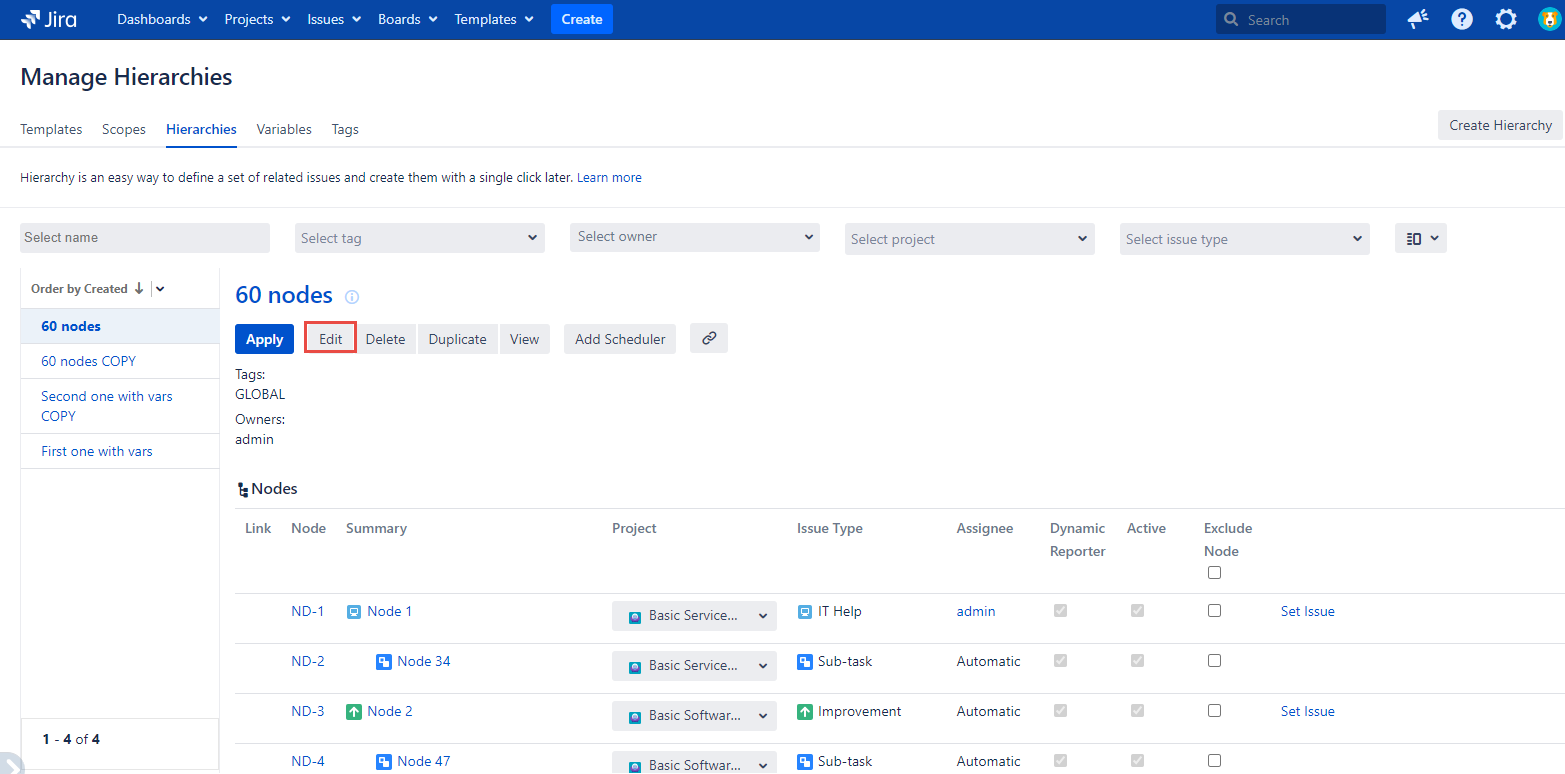This screenshot has height=774, width=1565.
Task: Open the column layout view selector
Action: pyautogui.click(x=1420, y=238)
